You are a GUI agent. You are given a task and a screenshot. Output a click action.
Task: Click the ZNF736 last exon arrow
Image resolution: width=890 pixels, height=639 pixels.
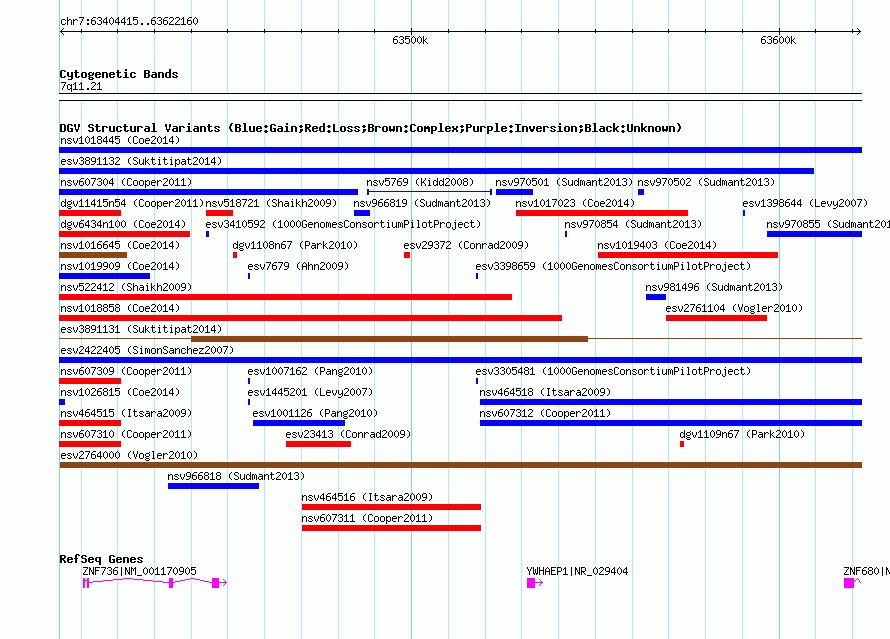point(219,583)
